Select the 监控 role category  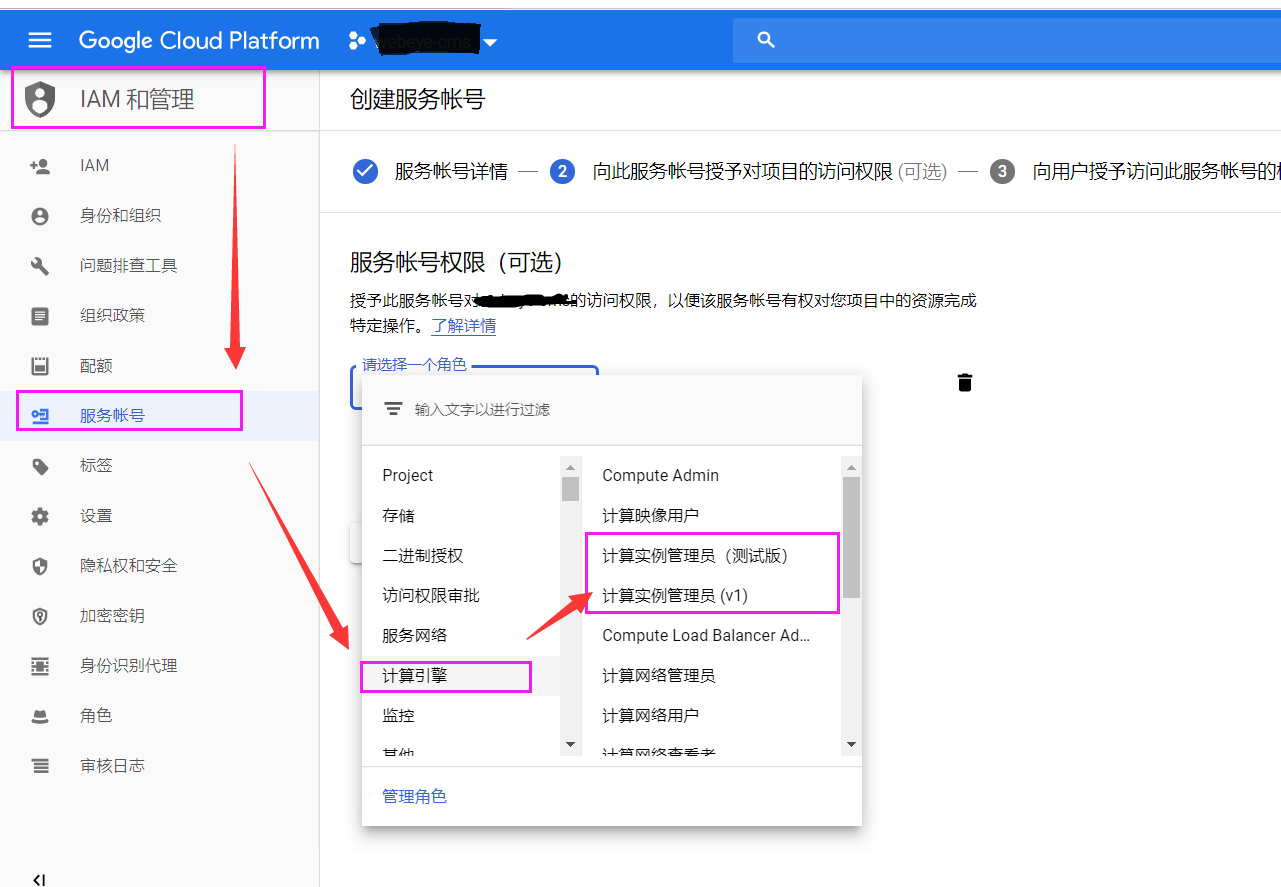(461, 716)
